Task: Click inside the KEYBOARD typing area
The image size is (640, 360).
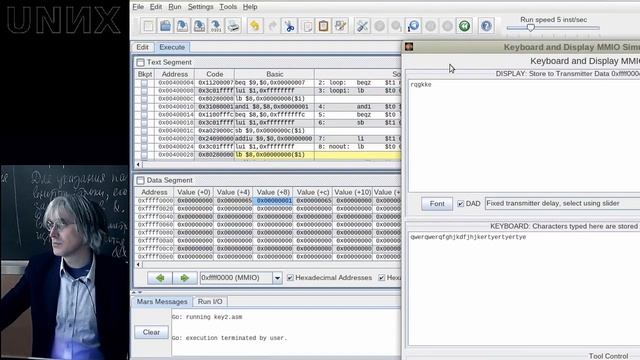Action: (524, 290)
